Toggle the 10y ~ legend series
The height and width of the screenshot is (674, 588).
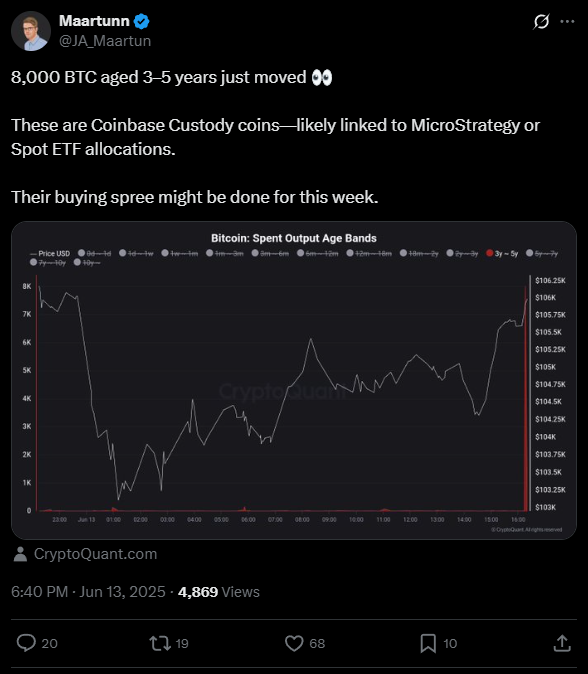coord(87,262)
